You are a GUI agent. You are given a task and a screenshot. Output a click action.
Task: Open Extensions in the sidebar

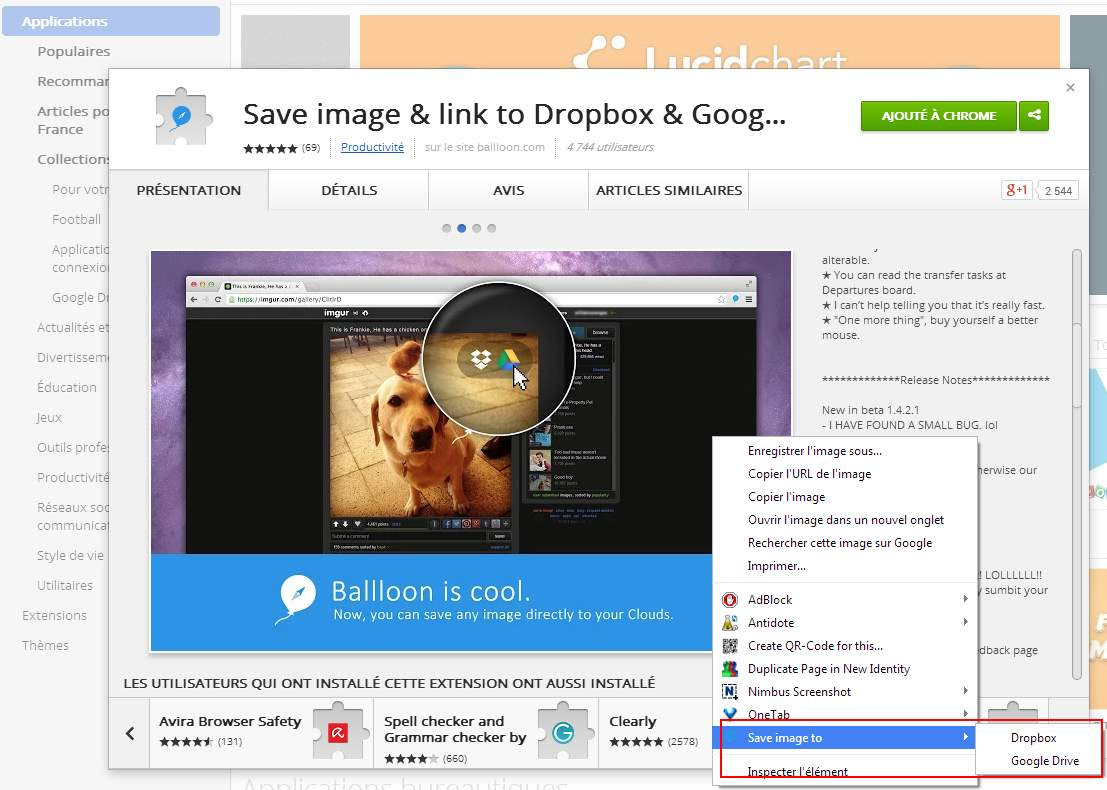[54, 616]
